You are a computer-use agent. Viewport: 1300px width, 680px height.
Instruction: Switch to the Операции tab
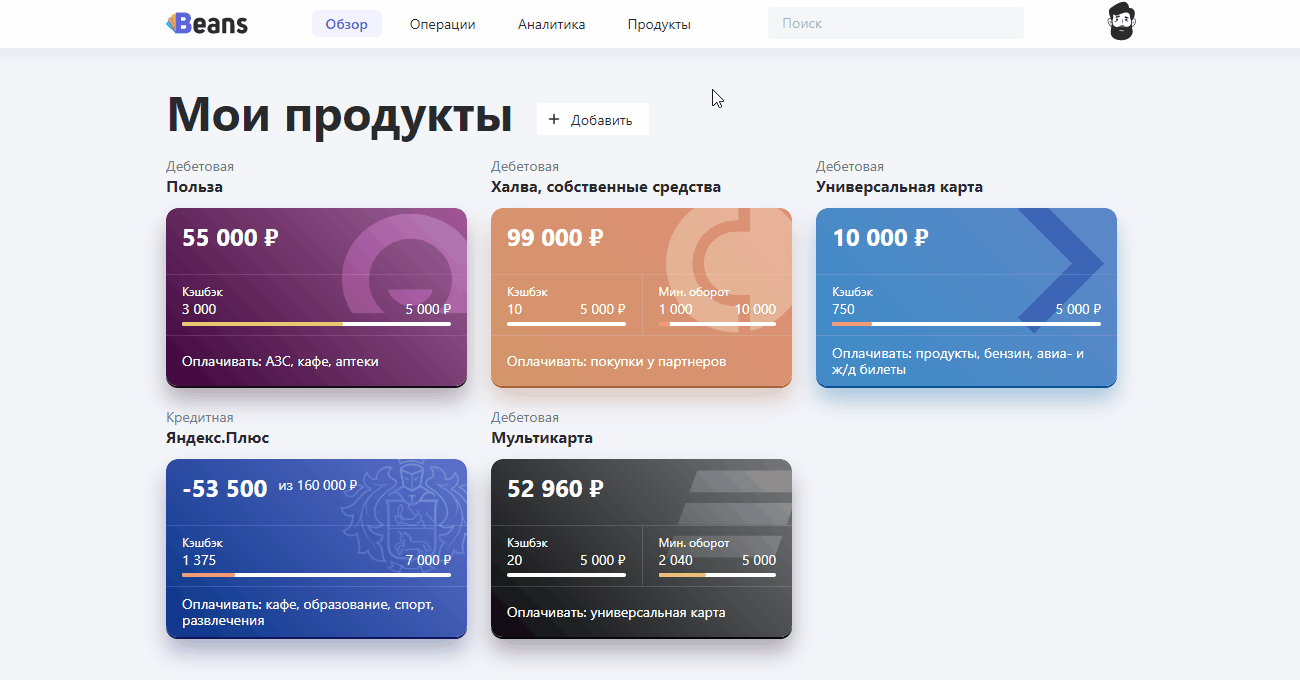click(443, 24)
